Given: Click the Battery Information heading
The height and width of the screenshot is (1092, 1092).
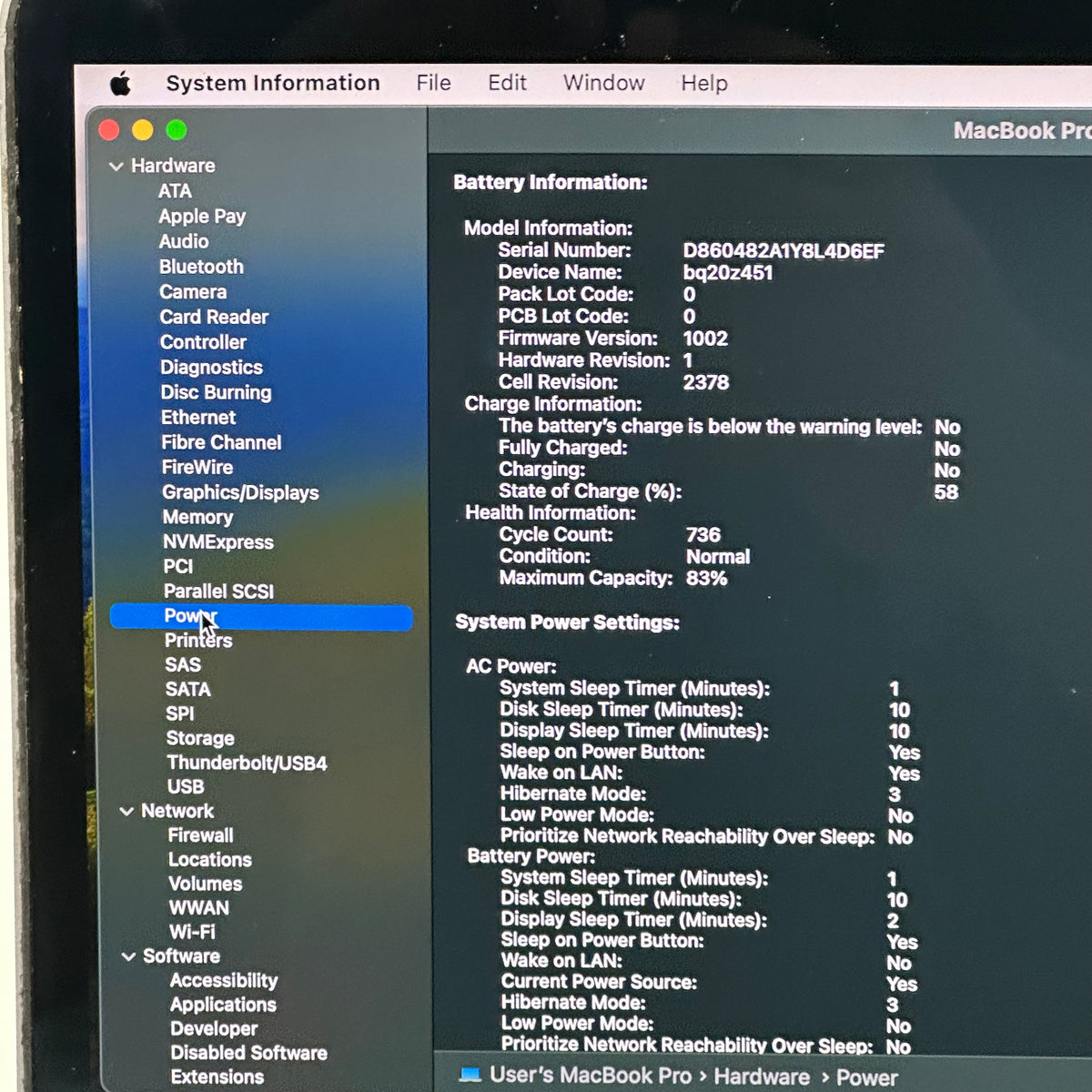Looking at the screenshot, I should [551, 182].
